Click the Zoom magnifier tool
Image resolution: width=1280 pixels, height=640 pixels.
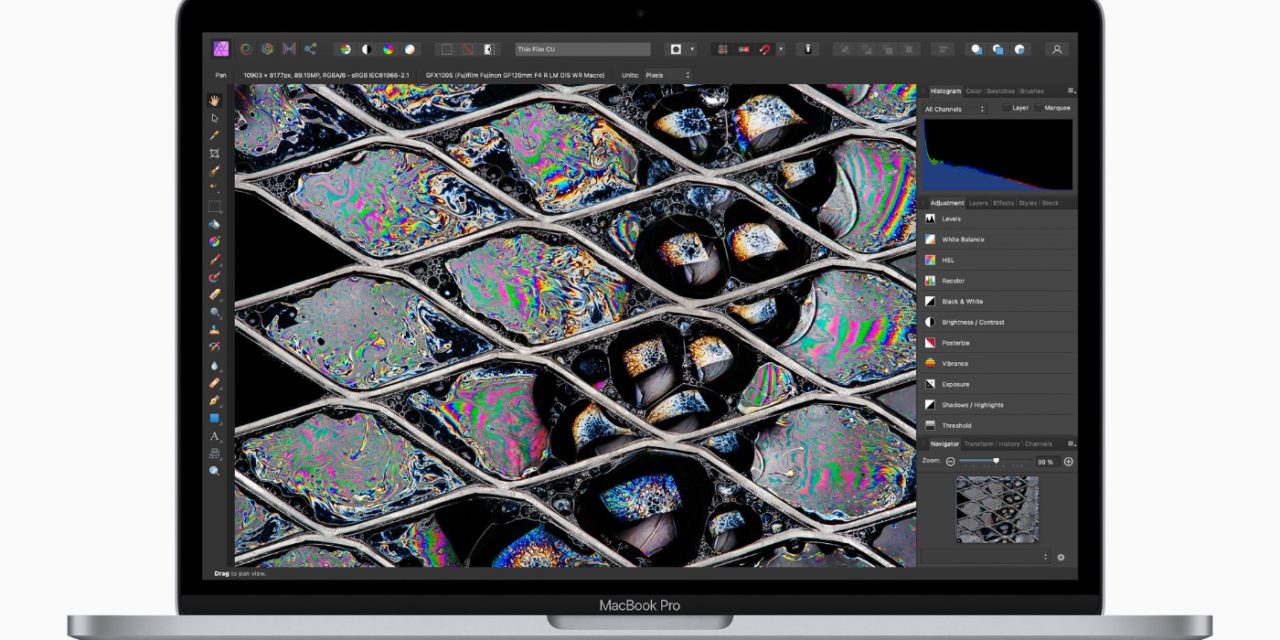click(x=214, y=470)
